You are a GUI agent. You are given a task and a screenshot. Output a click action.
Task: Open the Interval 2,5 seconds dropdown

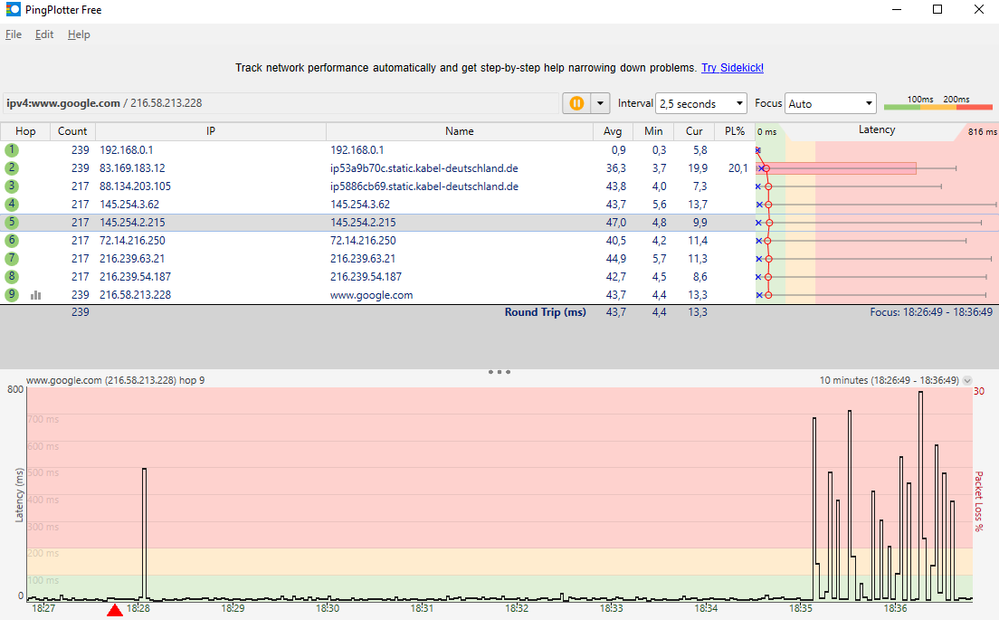(x=701, y=103)
